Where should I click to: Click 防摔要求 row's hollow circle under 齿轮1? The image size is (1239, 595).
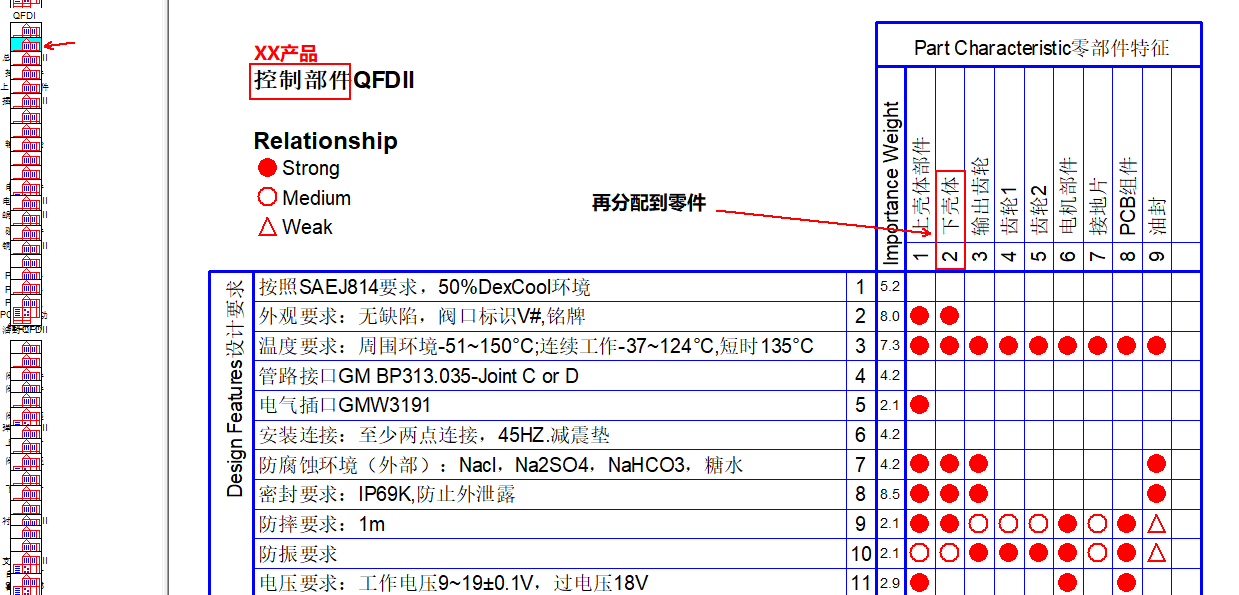tap(1009, 523)
